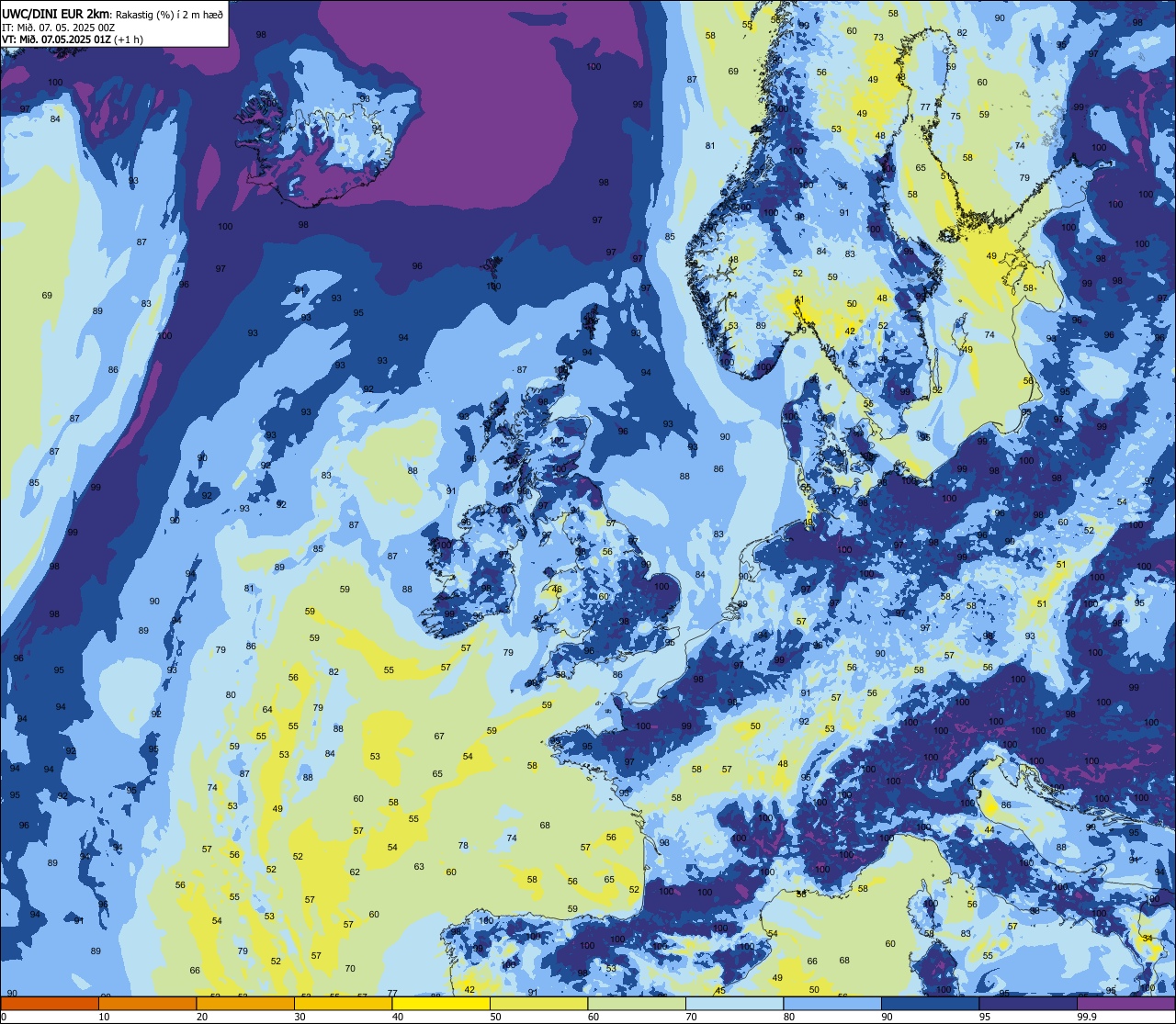Click the orange 10–20 legend swatch
Screen dimensions: 1176x1024
click(x=147, y=1004)
